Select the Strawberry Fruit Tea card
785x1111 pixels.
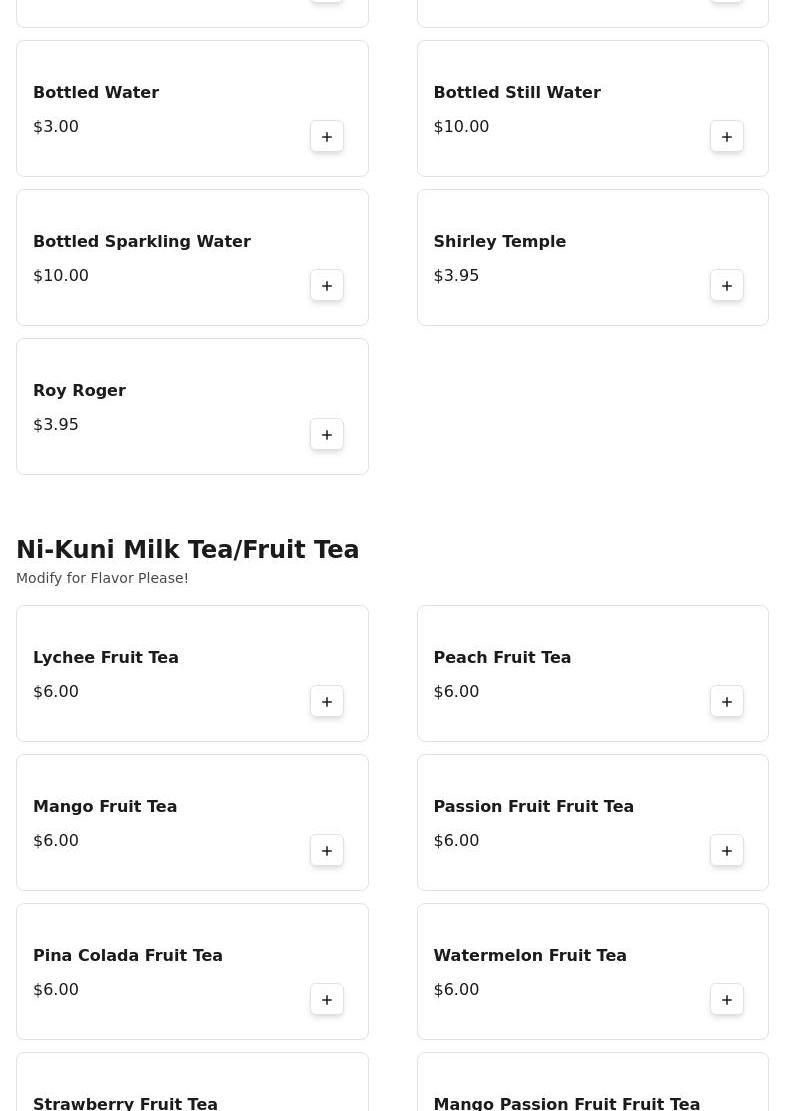tap(192, 1085)
